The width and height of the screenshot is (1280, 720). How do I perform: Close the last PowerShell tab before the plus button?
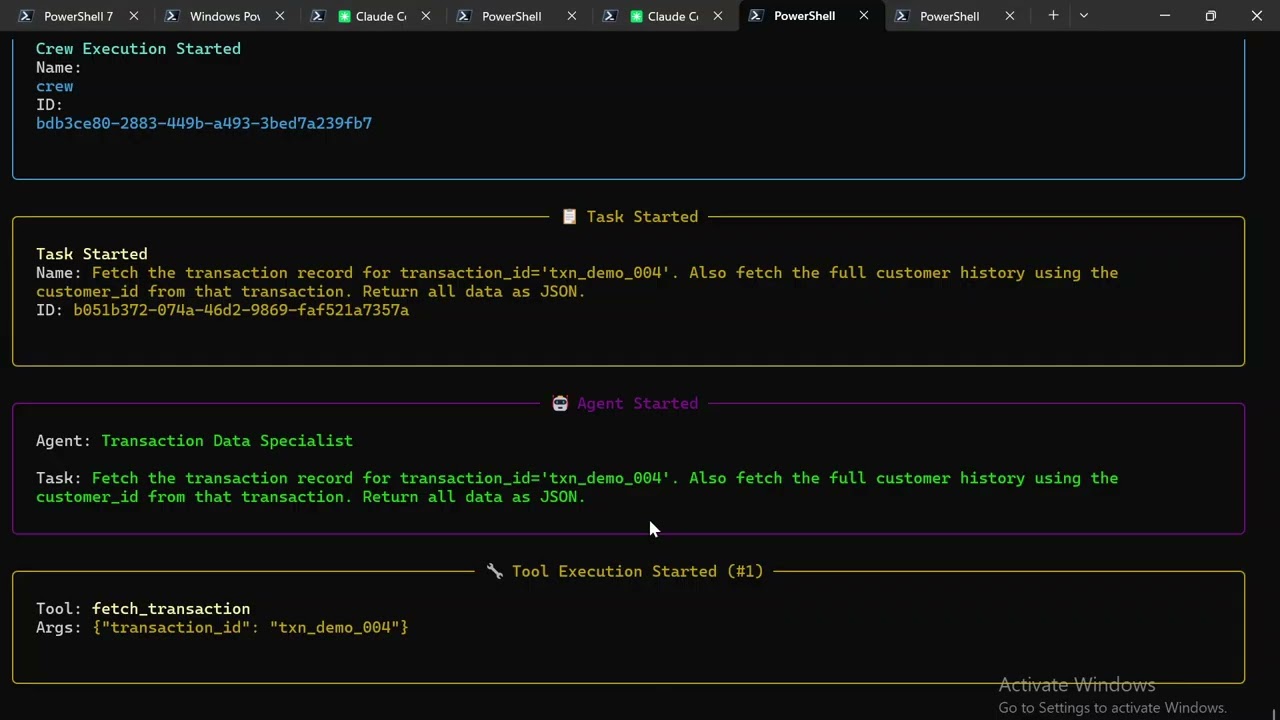coord(1010,16)
